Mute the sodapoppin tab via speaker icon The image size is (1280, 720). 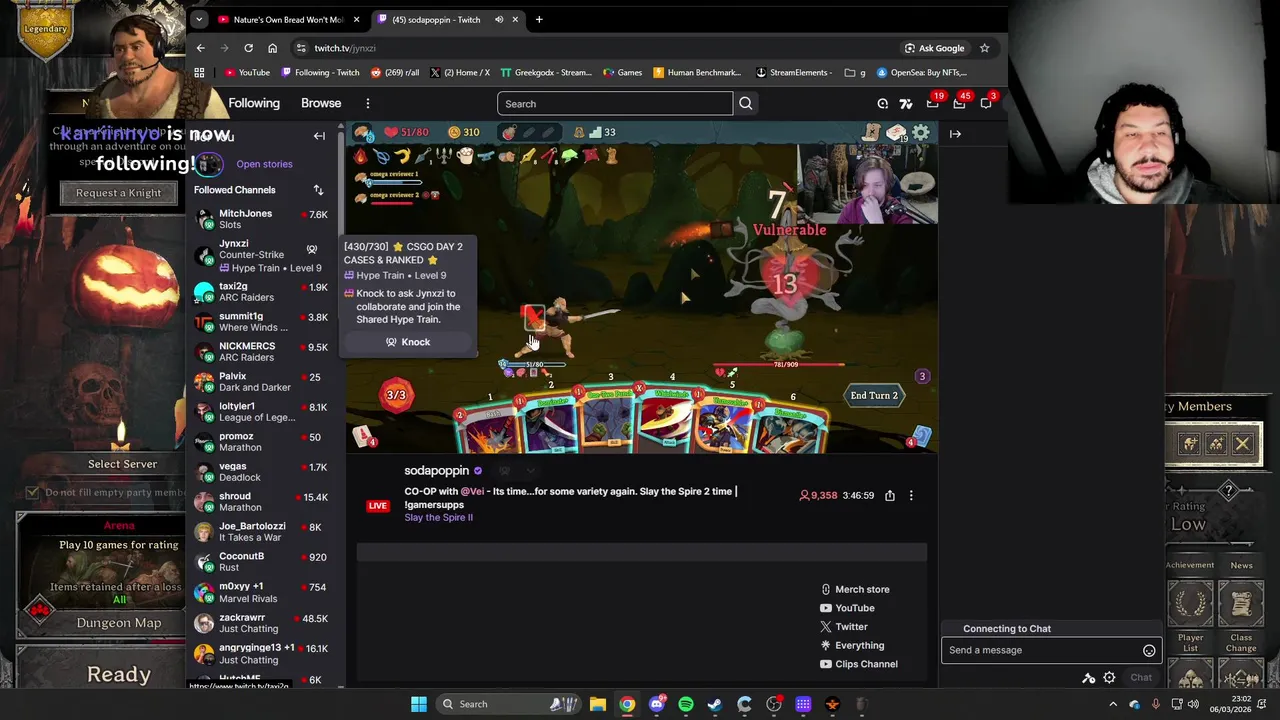[498, 19]
